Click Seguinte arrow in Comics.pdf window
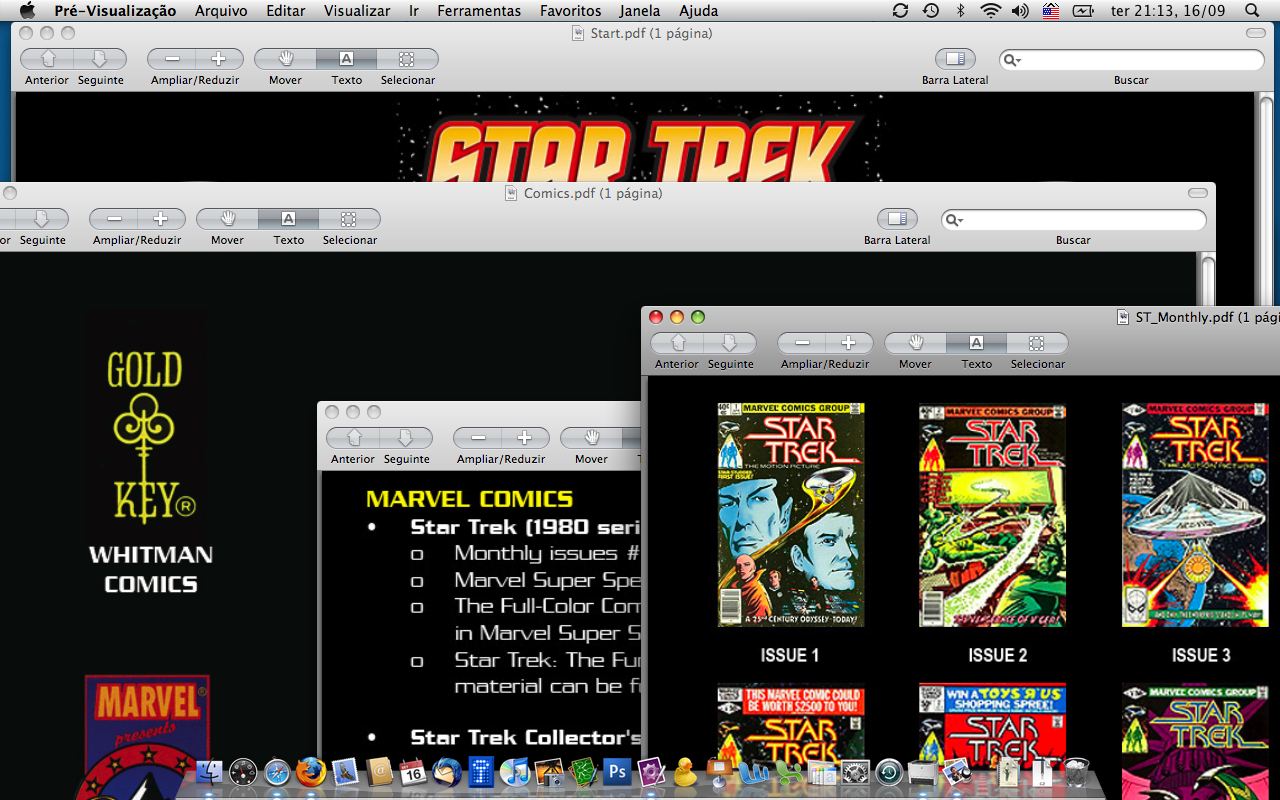The width and height of the screenshot is (1280, 800). tap(42, 219)
